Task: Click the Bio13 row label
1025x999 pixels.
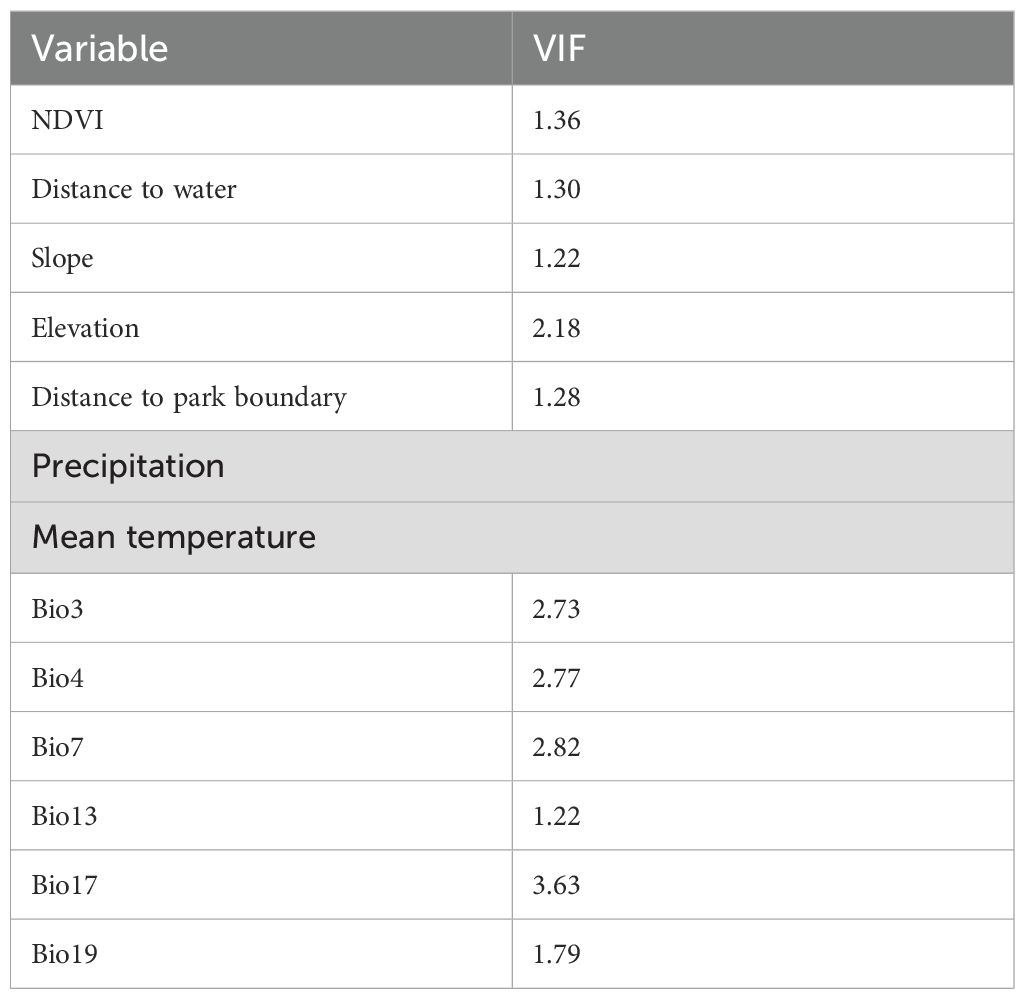Action: 64,816
